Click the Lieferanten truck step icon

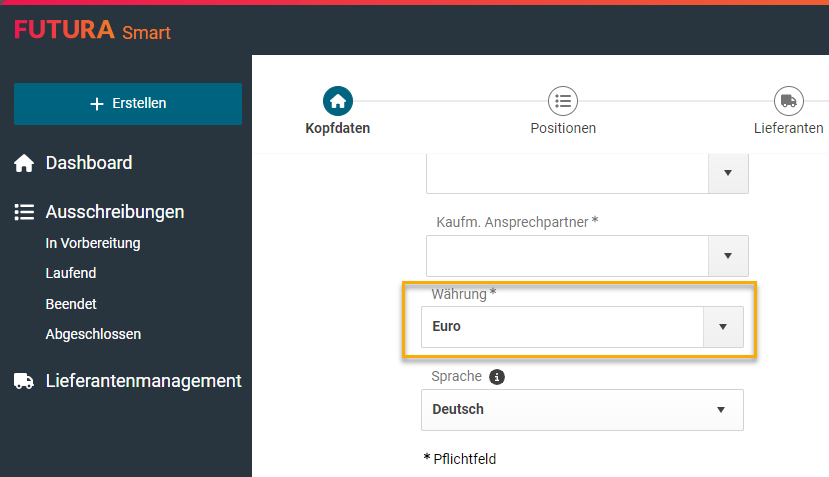click(788, 100)
